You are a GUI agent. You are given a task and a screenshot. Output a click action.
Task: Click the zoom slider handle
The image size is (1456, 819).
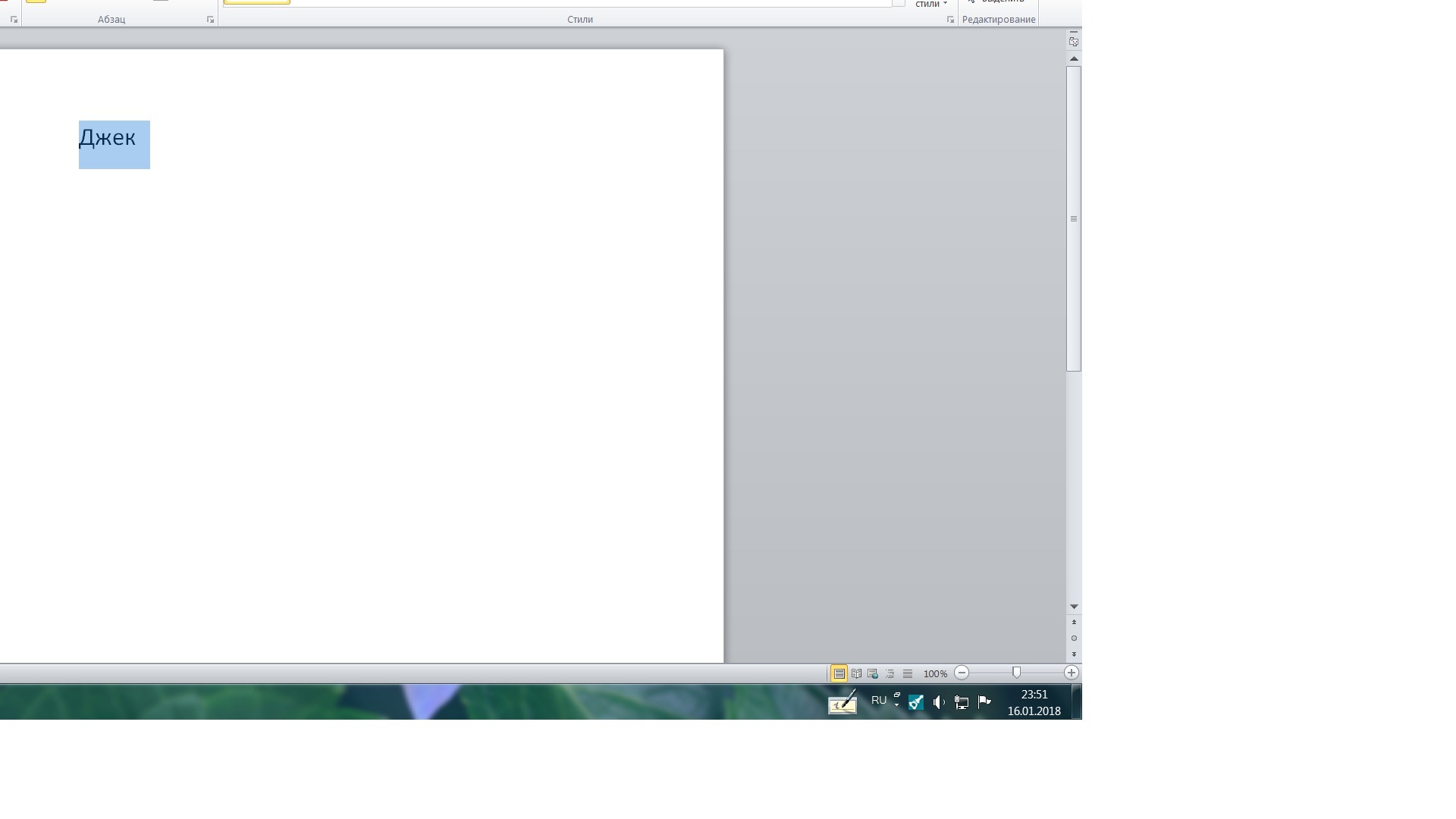tap(1016, 673)
